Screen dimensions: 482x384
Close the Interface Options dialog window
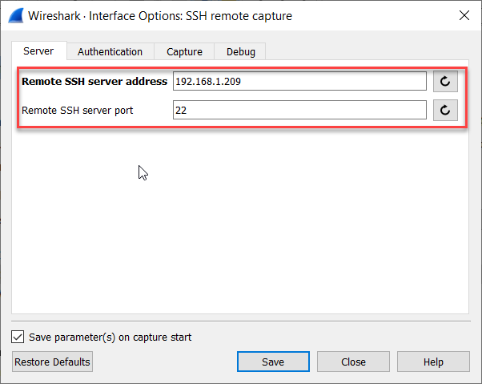(x=464, y=15)
